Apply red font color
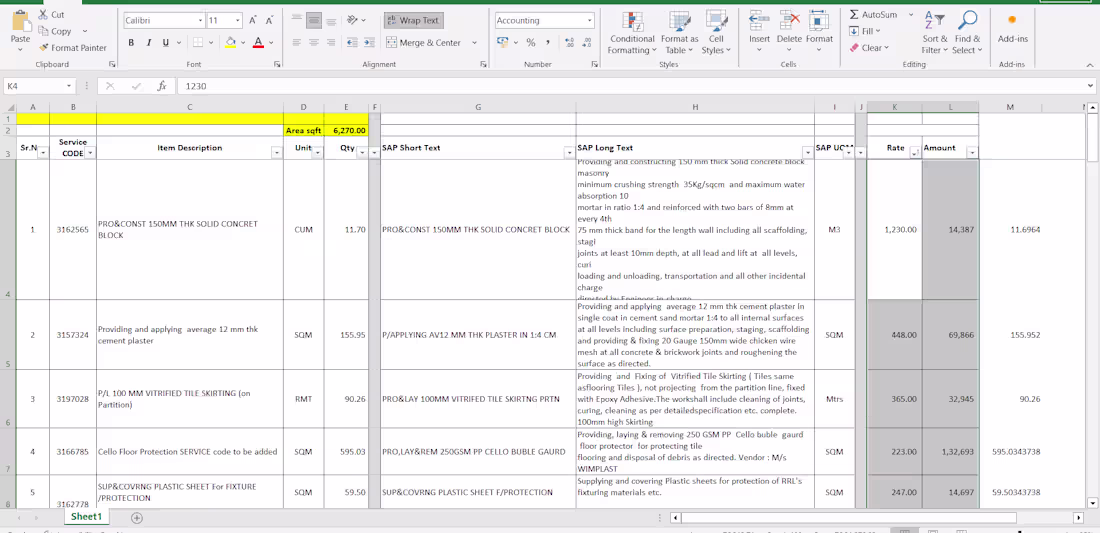Screen dimensions: 1100x533 pos(258,43)
